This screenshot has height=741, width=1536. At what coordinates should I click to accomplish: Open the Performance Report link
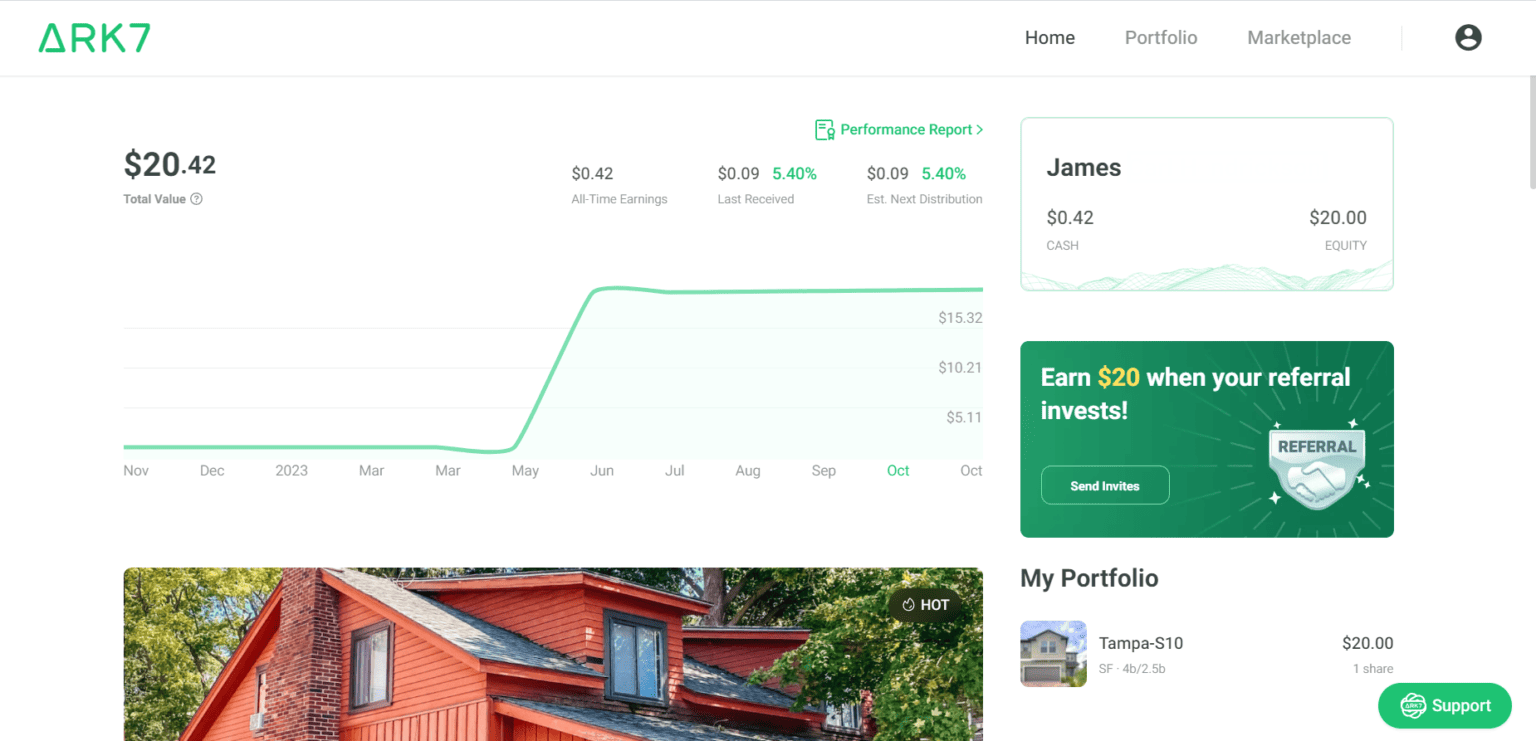click(x=905, y=129)
